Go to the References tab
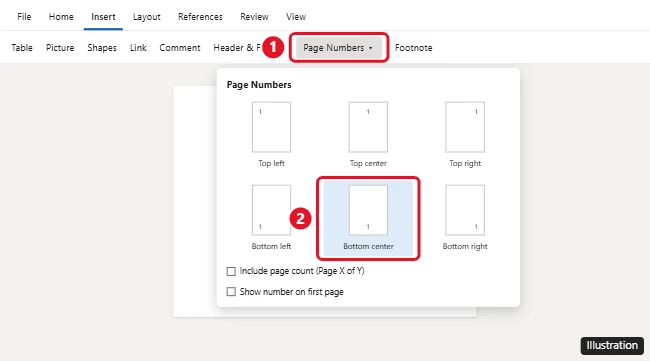Screen dimensions: 650x361 [200, 17]
